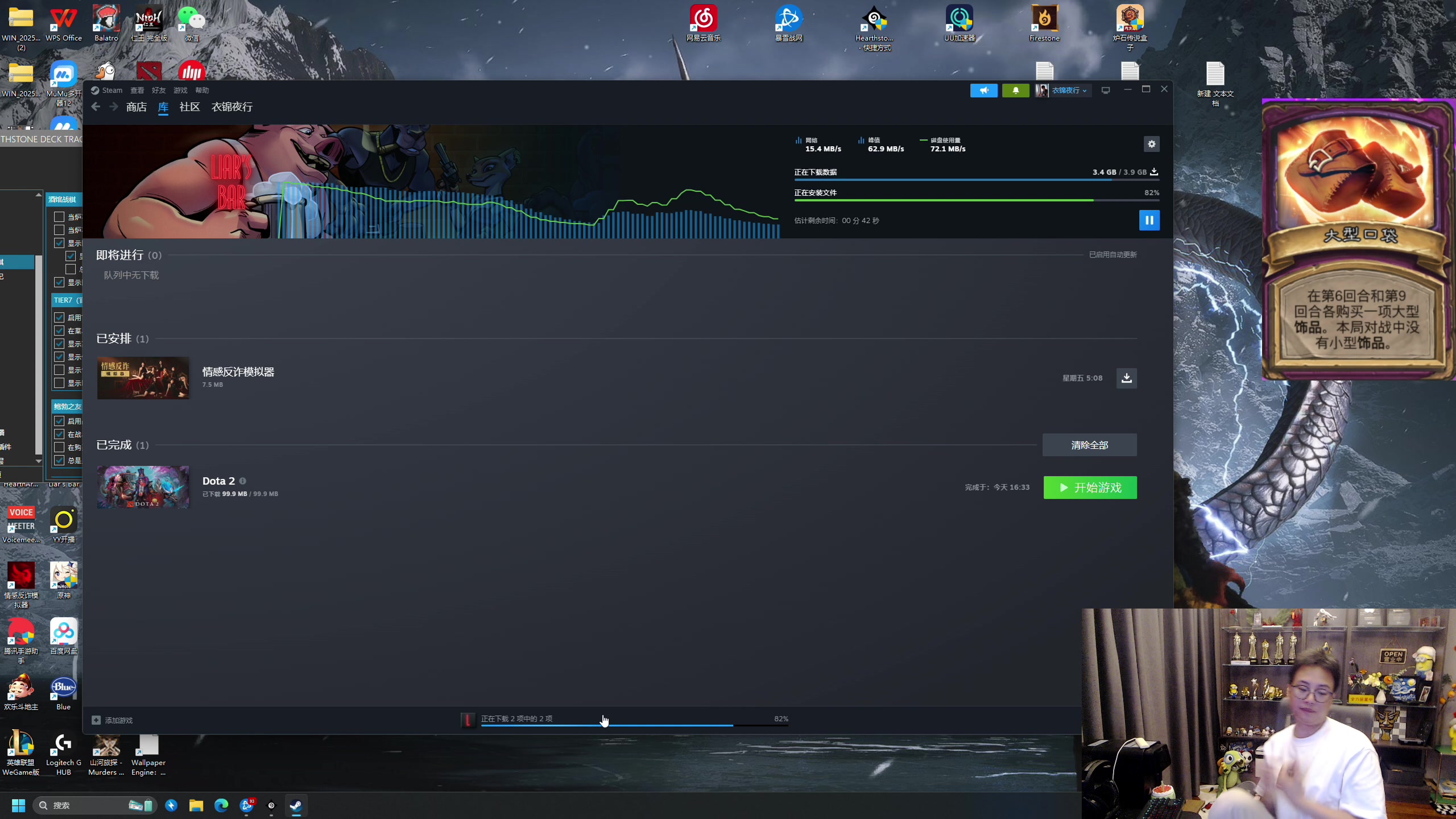This screenshot has width=1456, height=819.
Task: Enable the 在购 checkbox under 鲍勃之友
Action: point(59,447)
